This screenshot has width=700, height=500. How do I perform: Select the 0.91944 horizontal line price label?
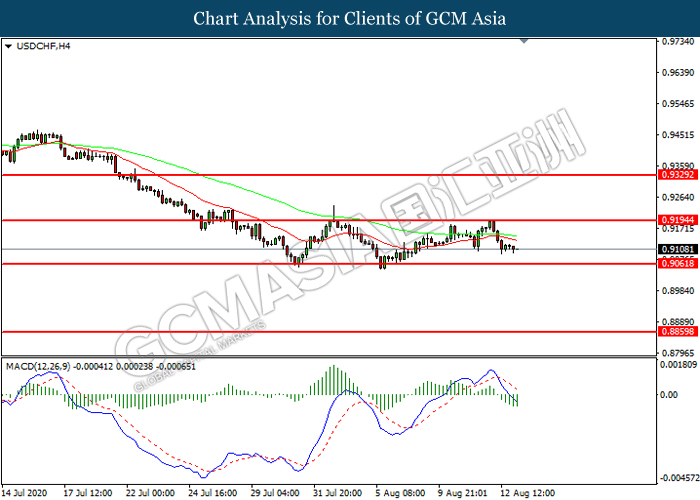[x=678, y=220]
